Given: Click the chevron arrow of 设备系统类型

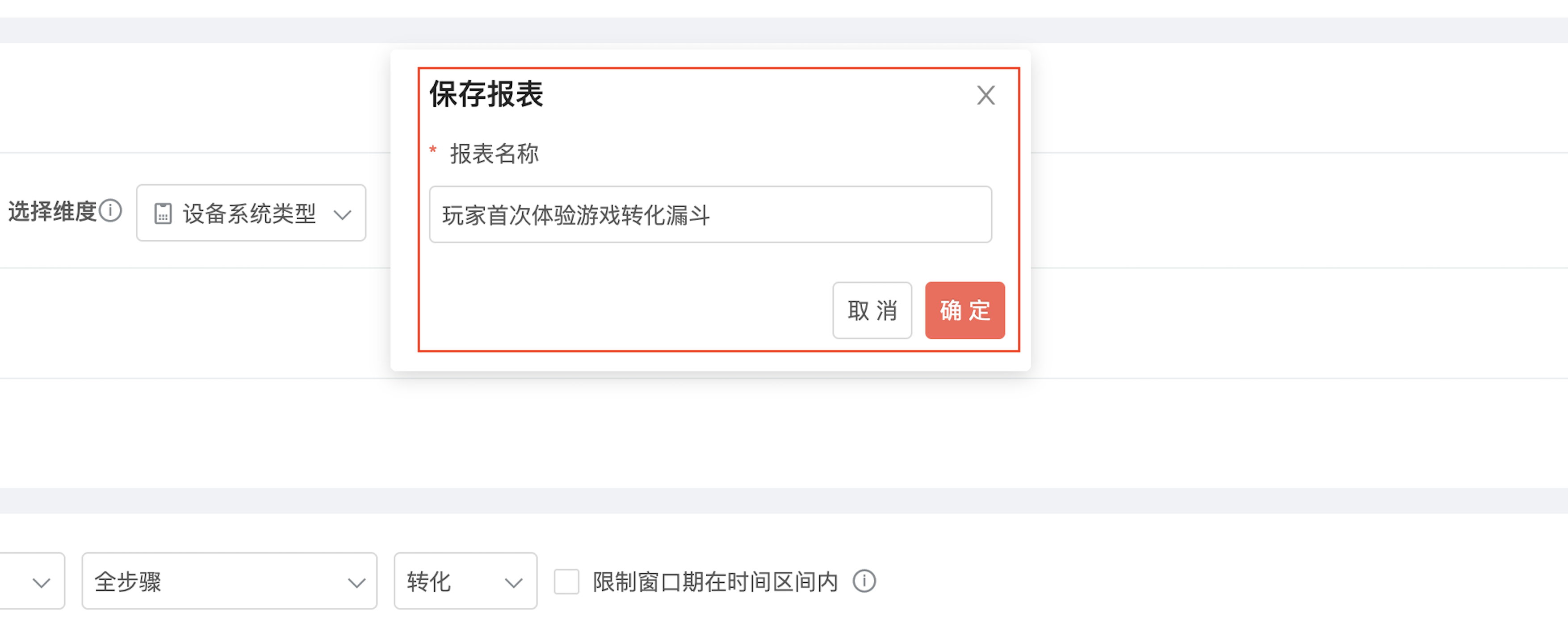Looking at the screenshot, I should click(343, 214).
